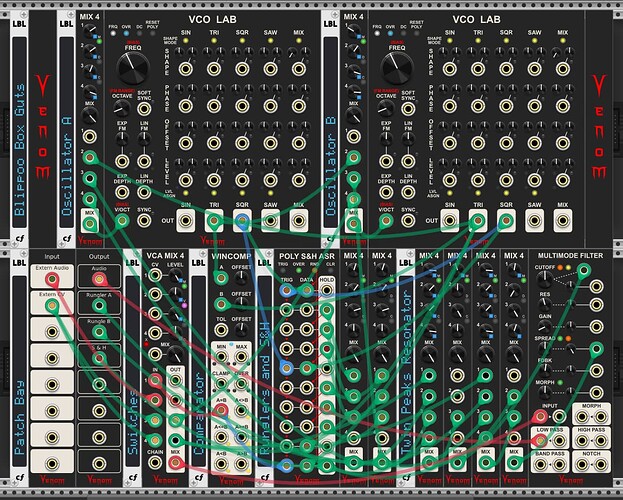Click MIN output jack on WINCOMP
The image size is (623, 500).
(221, 357)
